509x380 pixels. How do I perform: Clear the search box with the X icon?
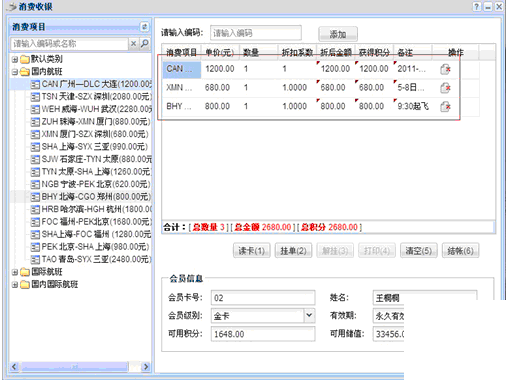click(x=133, y=43)
